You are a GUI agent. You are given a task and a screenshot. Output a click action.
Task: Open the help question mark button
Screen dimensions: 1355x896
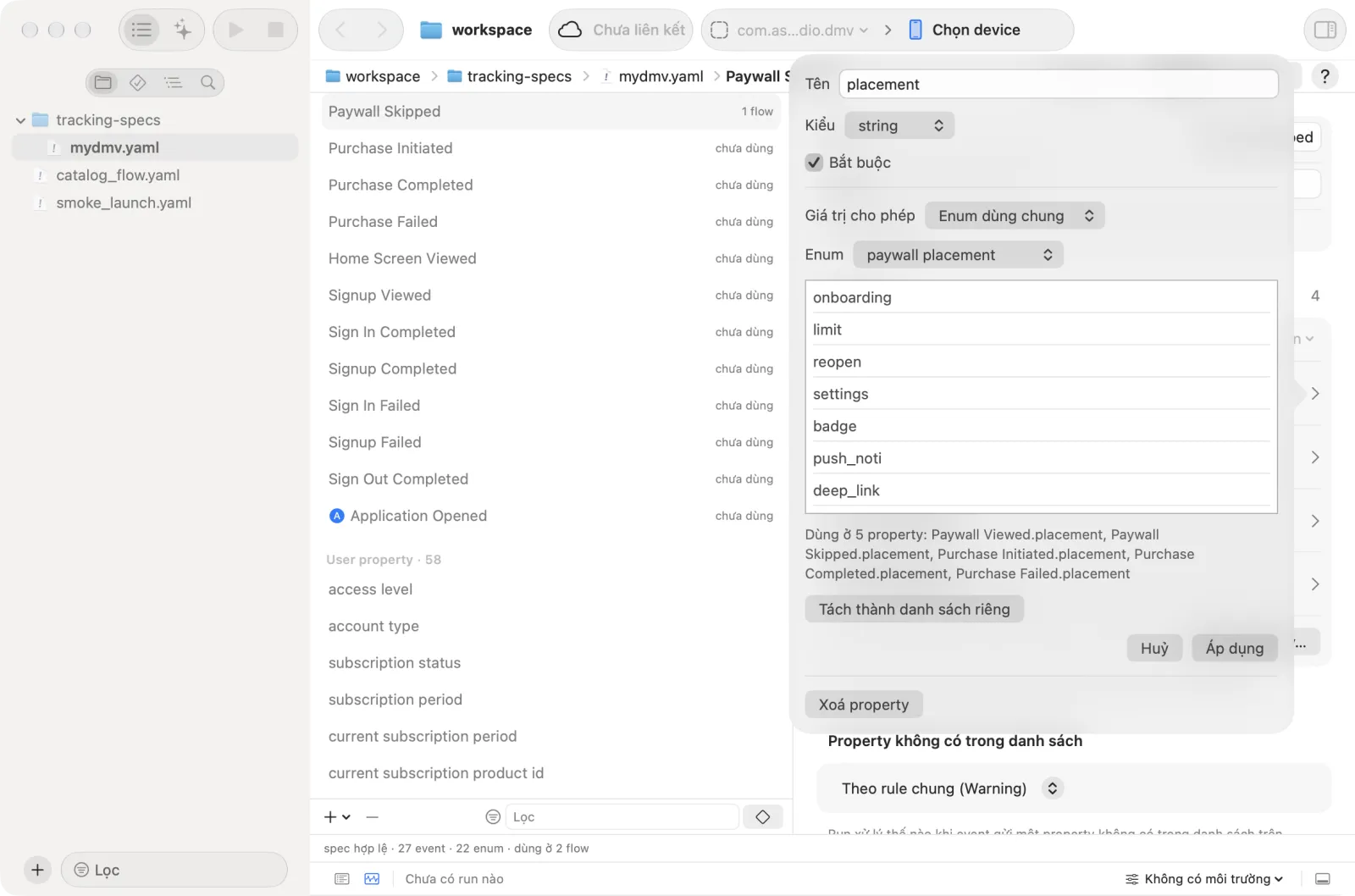pyautogui.click(x=1325, y=76)
